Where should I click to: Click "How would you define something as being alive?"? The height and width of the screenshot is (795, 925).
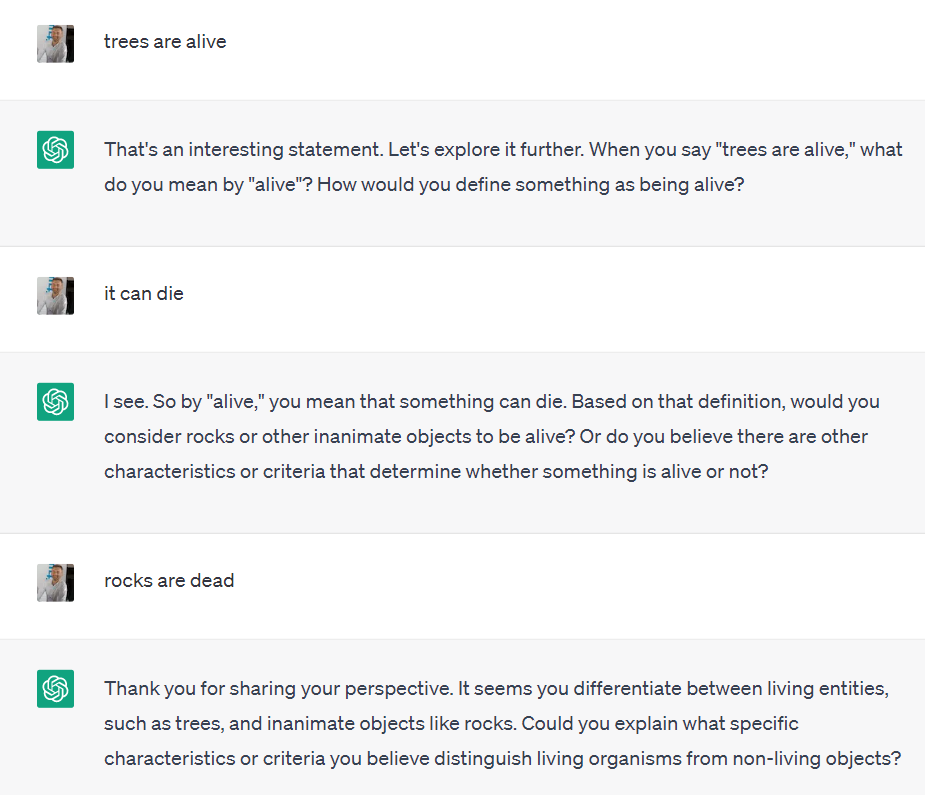point(530,185)
